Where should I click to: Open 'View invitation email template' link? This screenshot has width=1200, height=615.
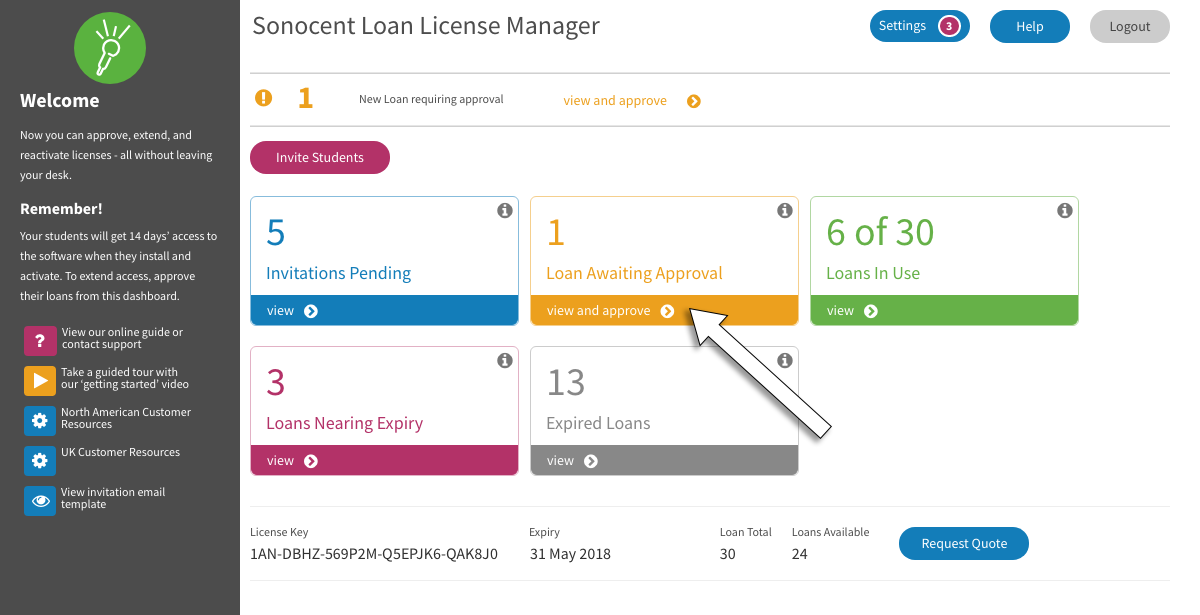pos(113,498)
